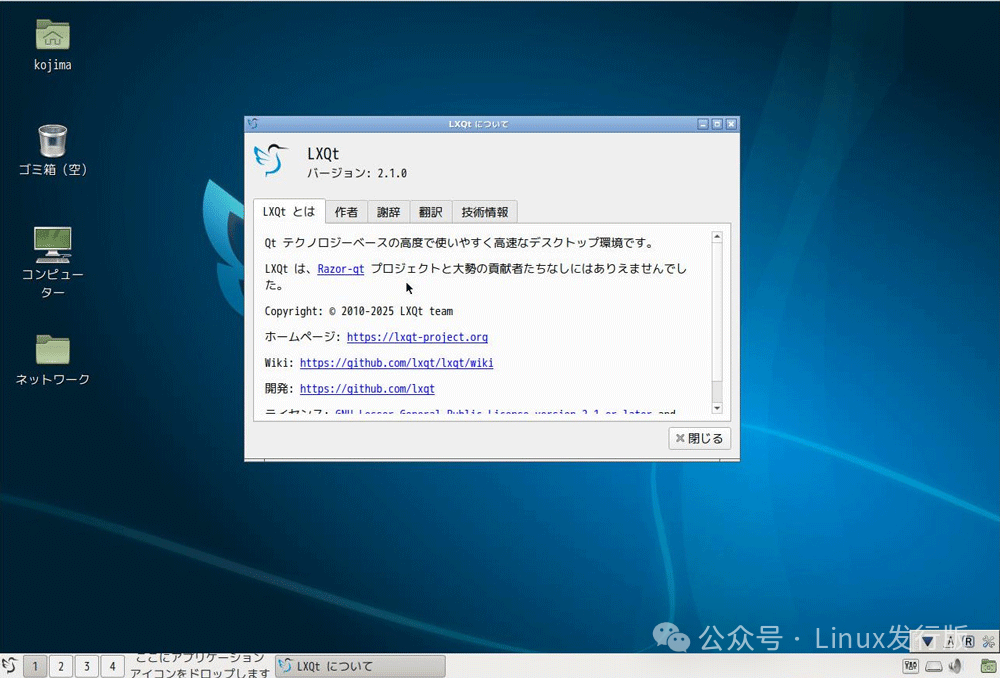This screenshot has height=678, width=1000.
Task: Click the scrollbar down arrow in the dialog
Action: tap(716, 408)
